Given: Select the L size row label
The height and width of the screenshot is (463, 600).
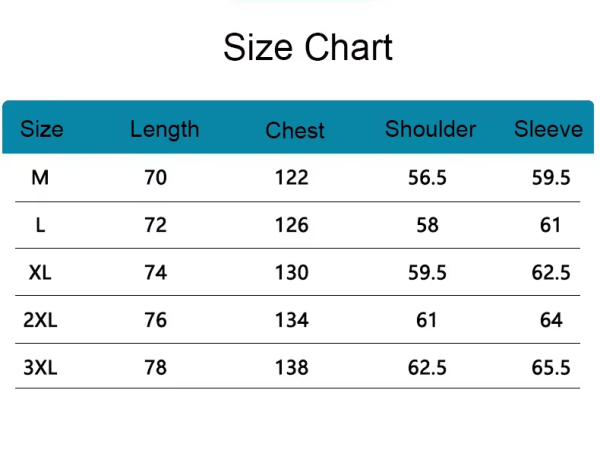Looking at the screenshot, I should (x=40, y=225).
